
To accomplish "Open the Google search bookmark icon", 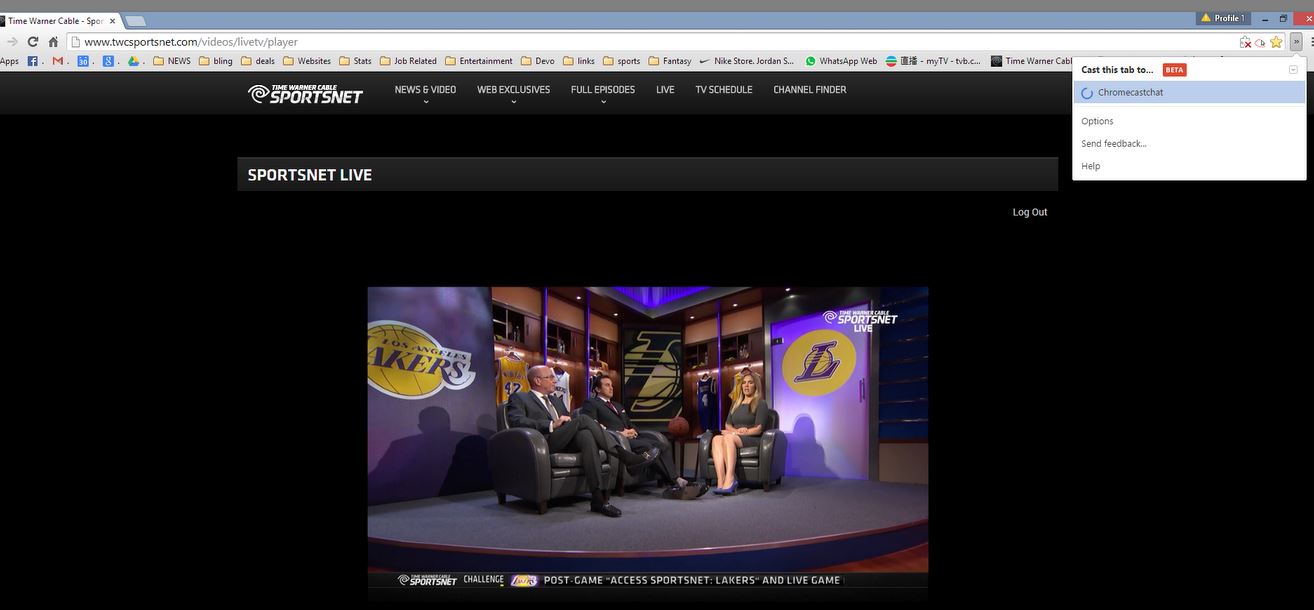I will tap(108, 61).
